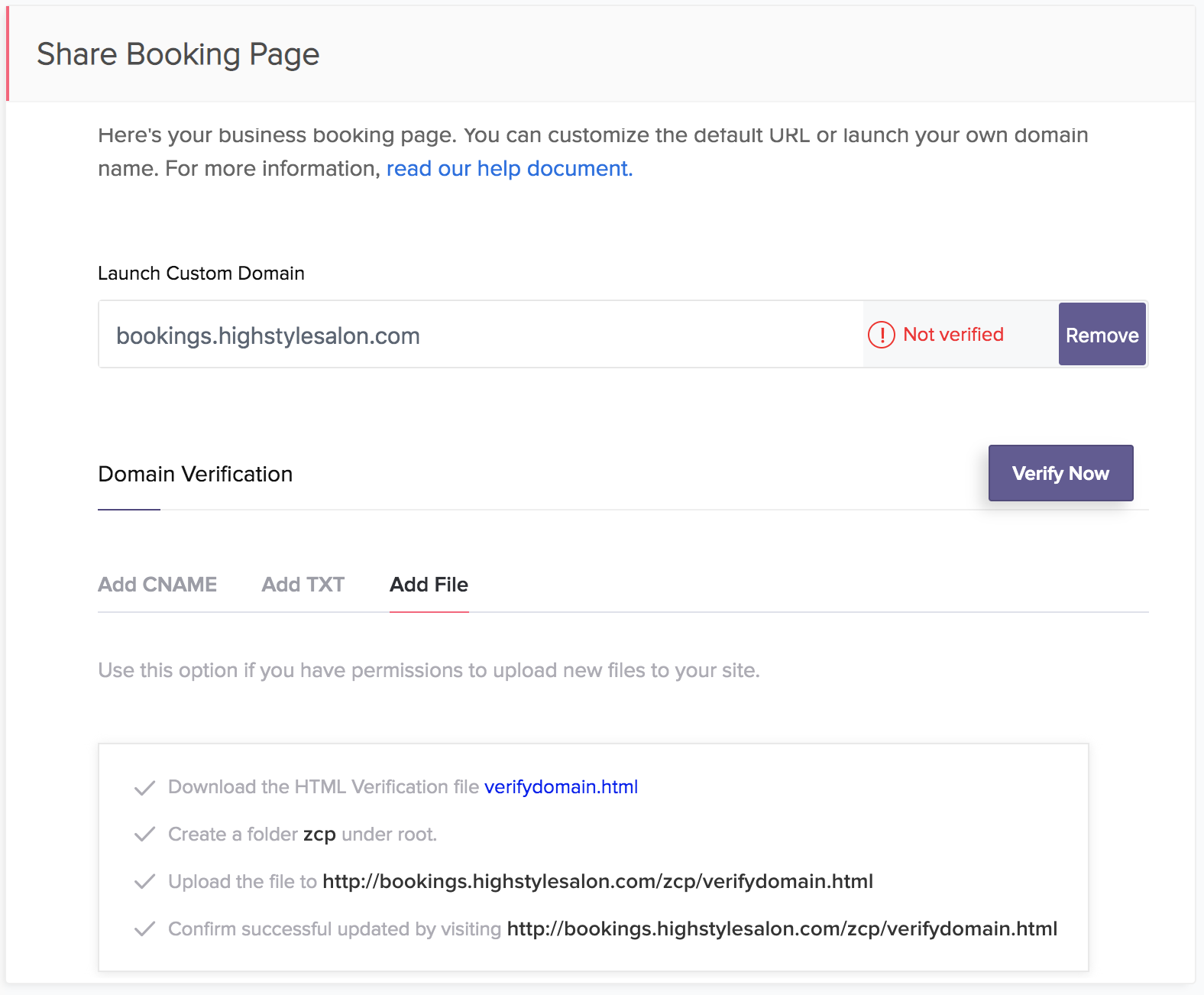
Task: Download the verifydomain.html verification file
Action: point(561,787)
